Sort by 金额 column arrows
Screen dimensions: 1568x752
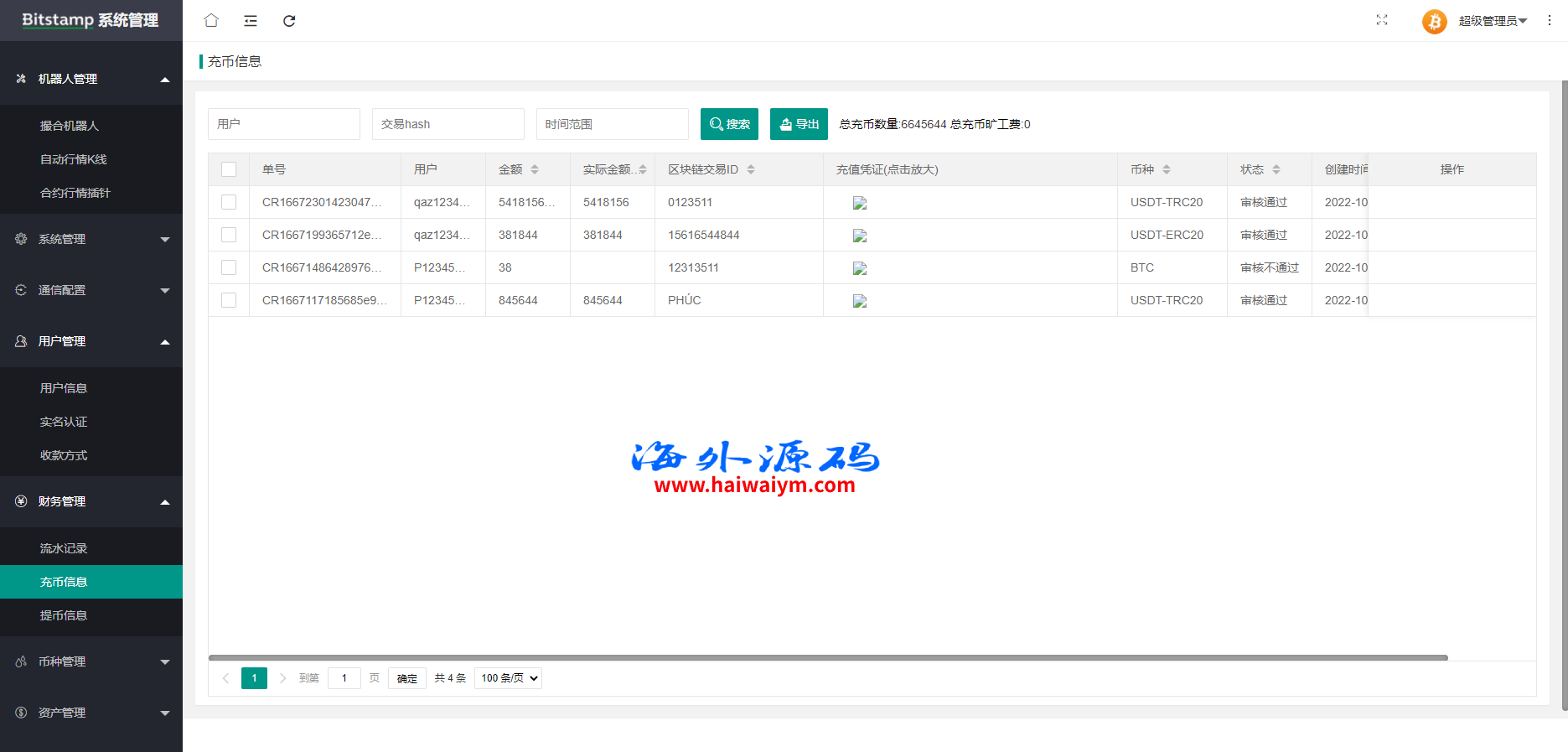[535, 169]
